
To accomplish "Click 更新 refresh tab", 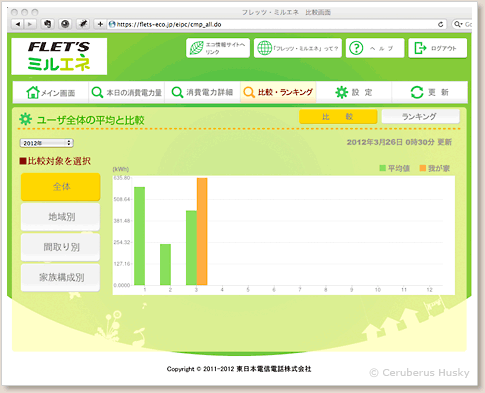I will pos(430,92).
